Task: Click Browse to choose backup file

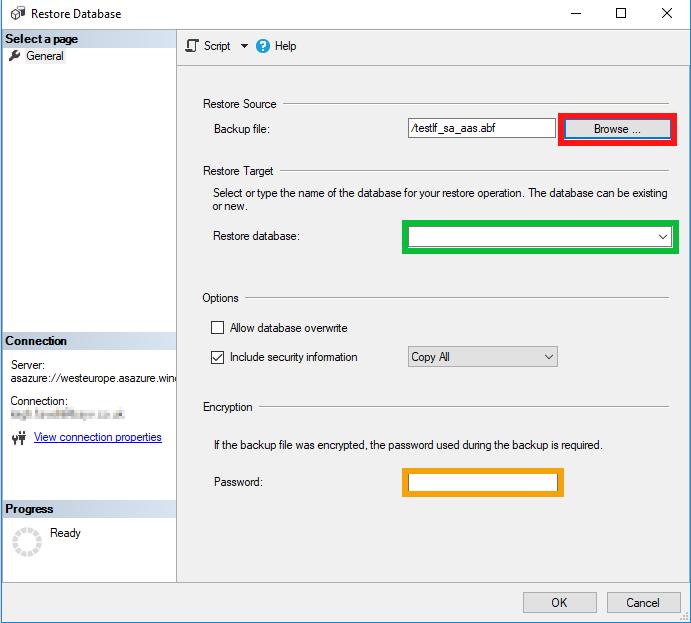Action: pos(617,129)
